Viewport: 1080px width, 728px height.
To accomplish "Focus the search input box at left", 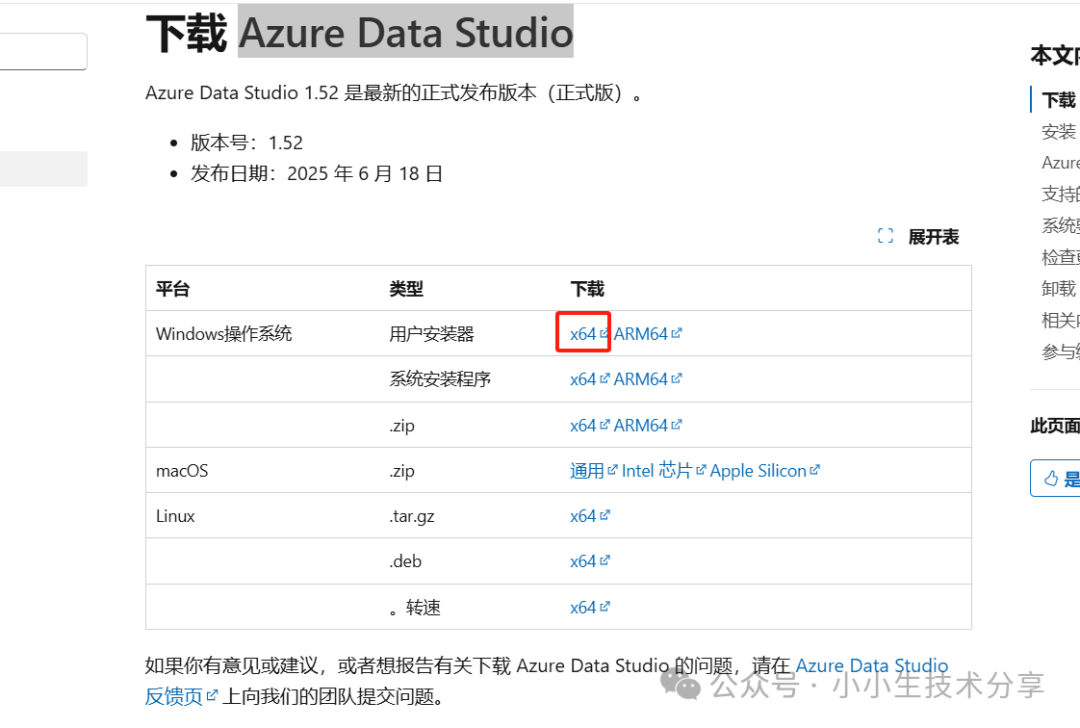I will [x=43, y=52].
